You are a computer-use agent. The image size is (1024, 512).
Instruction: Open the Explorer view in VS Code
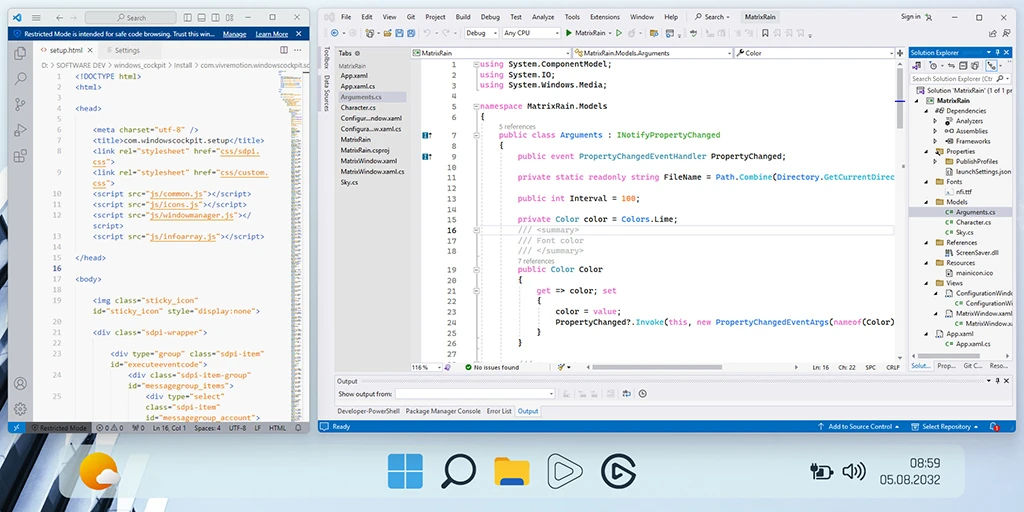coord(20,52)
